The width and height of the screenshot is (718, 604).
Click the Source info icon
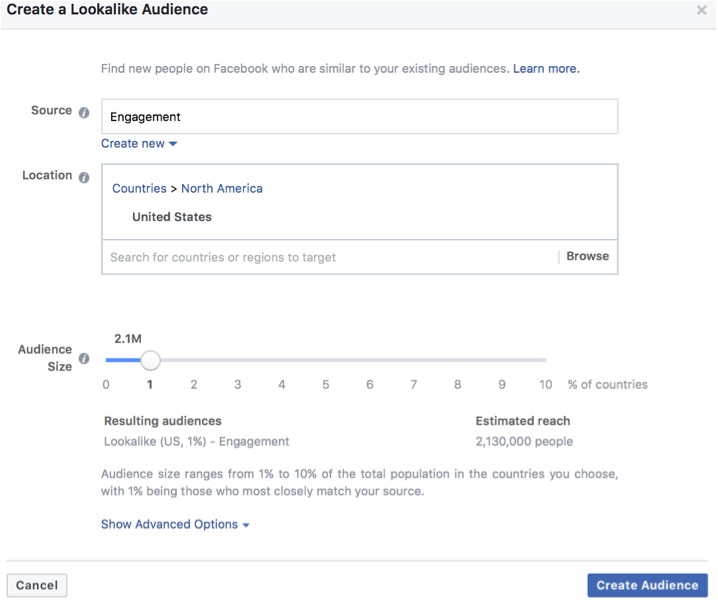(84, 112)
